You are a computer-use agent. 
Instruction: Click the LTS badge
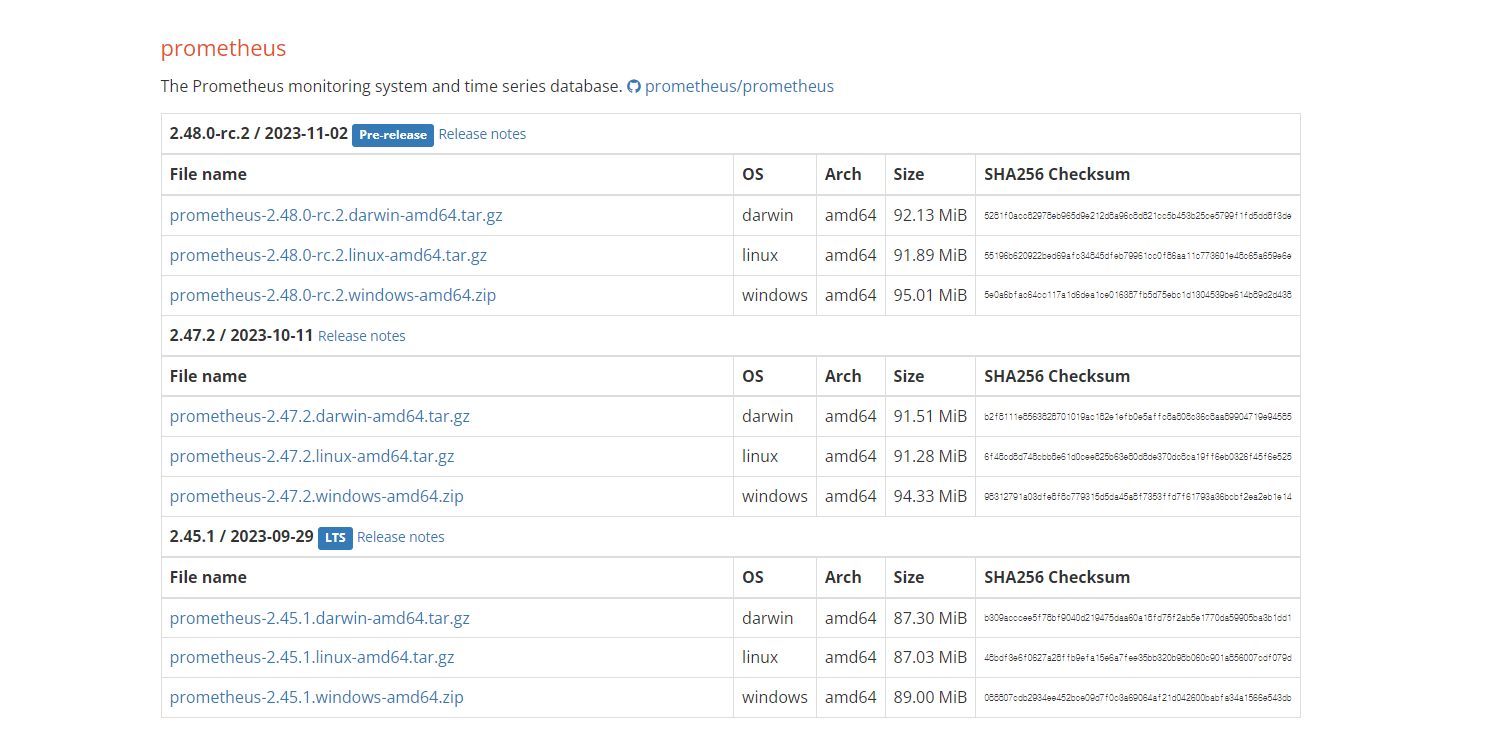[x=335, y=538]
